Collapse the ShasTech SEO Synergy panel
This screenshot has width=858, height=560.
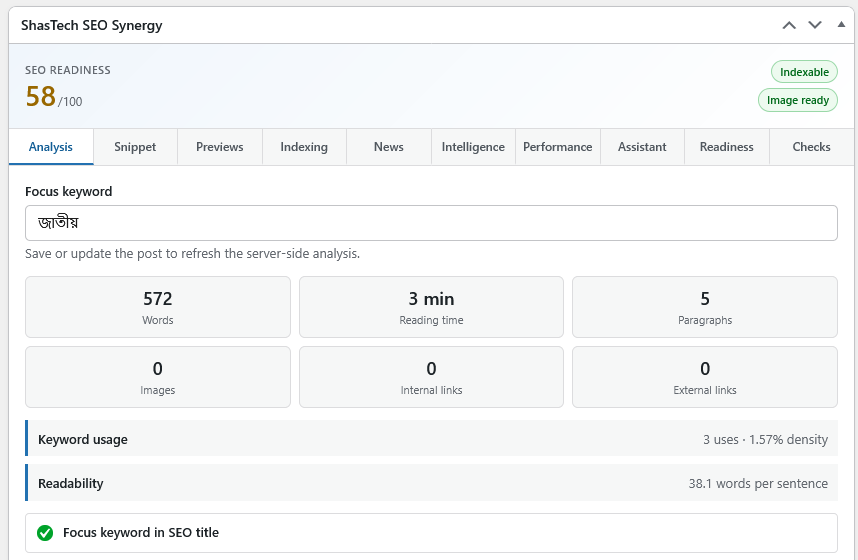(x=841, y=25)
